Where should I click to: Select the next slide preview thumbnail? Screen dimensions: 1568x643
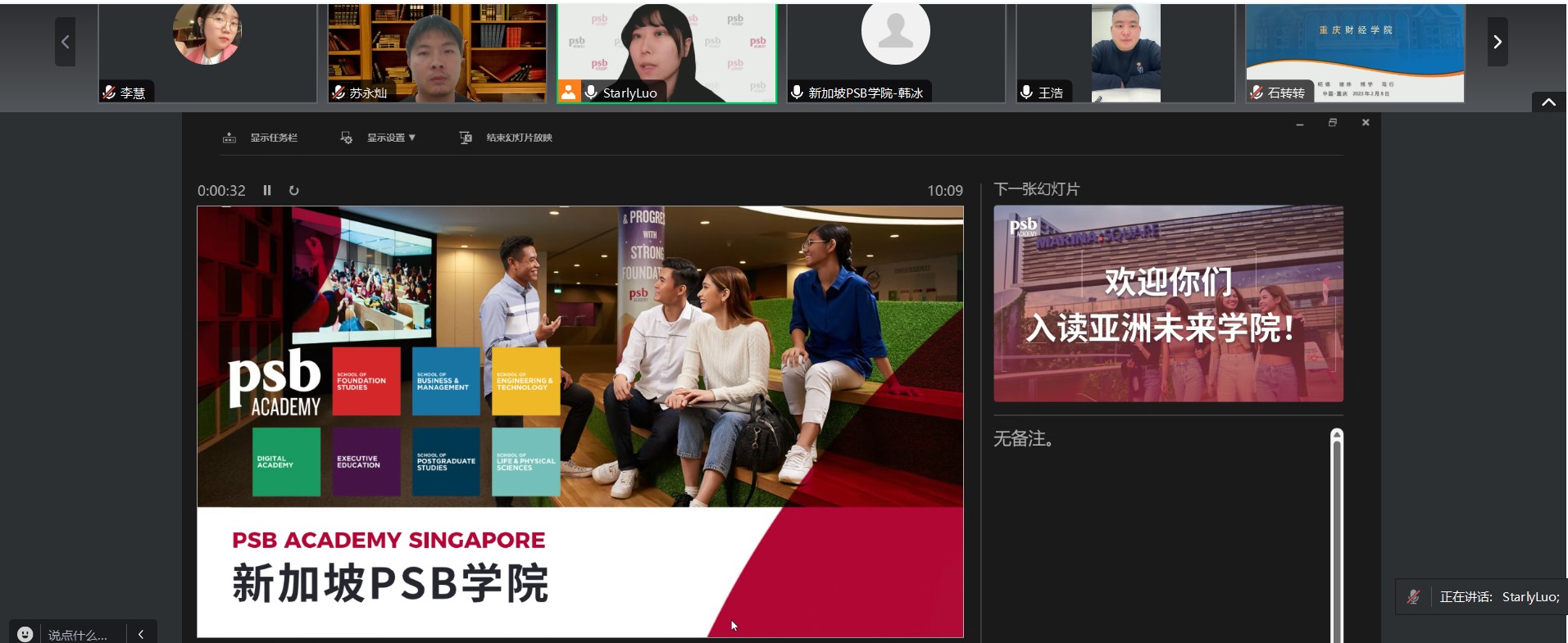tap(1168, 304)
